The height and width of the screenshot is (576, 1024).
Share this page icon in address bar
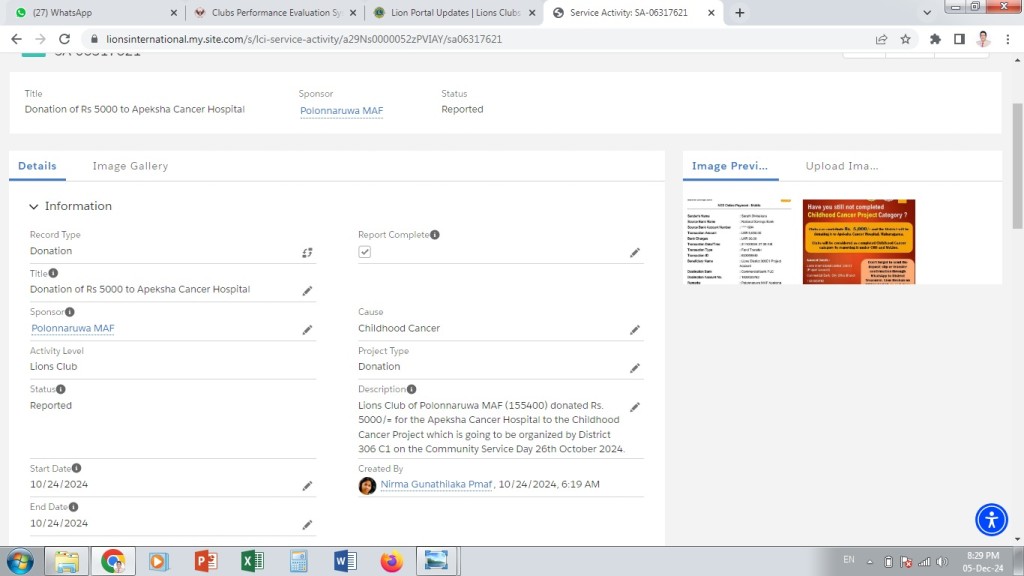881,39
